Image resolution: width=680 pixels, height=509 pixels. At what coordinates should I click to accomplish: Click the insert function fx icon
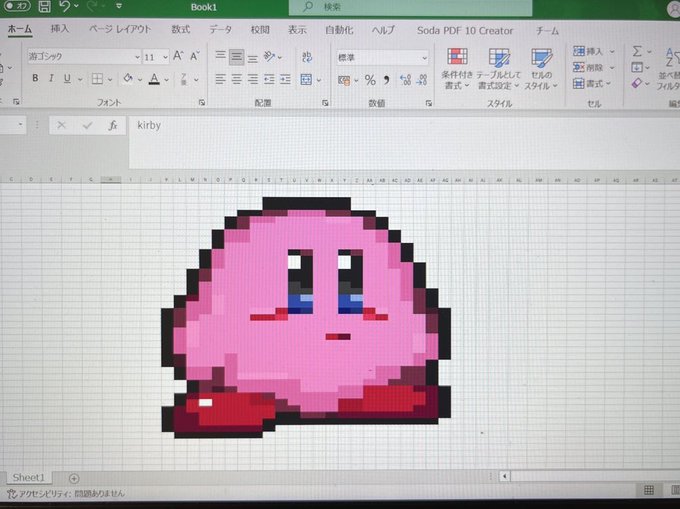pos(113,125)
